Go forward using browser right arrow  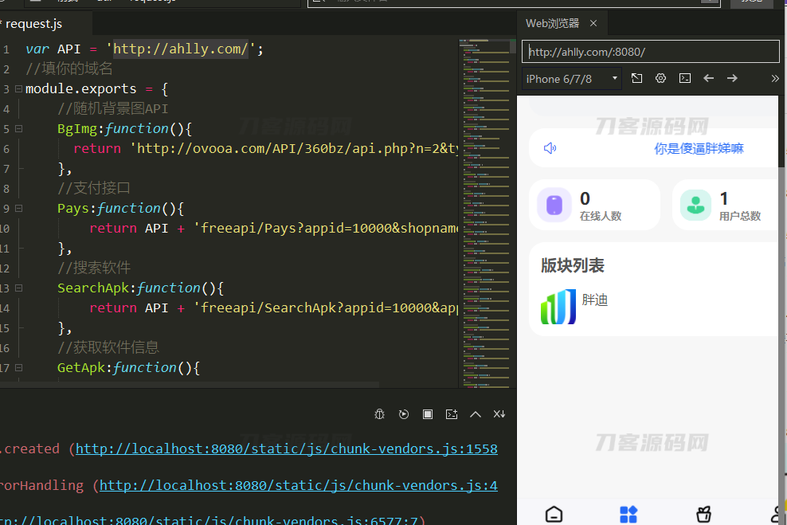pos(733,78)
